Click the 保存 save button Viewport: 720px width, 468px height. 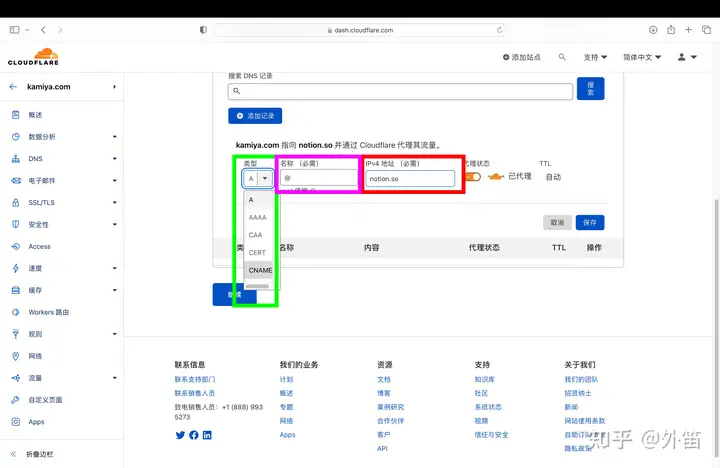[x=590, y=223]
